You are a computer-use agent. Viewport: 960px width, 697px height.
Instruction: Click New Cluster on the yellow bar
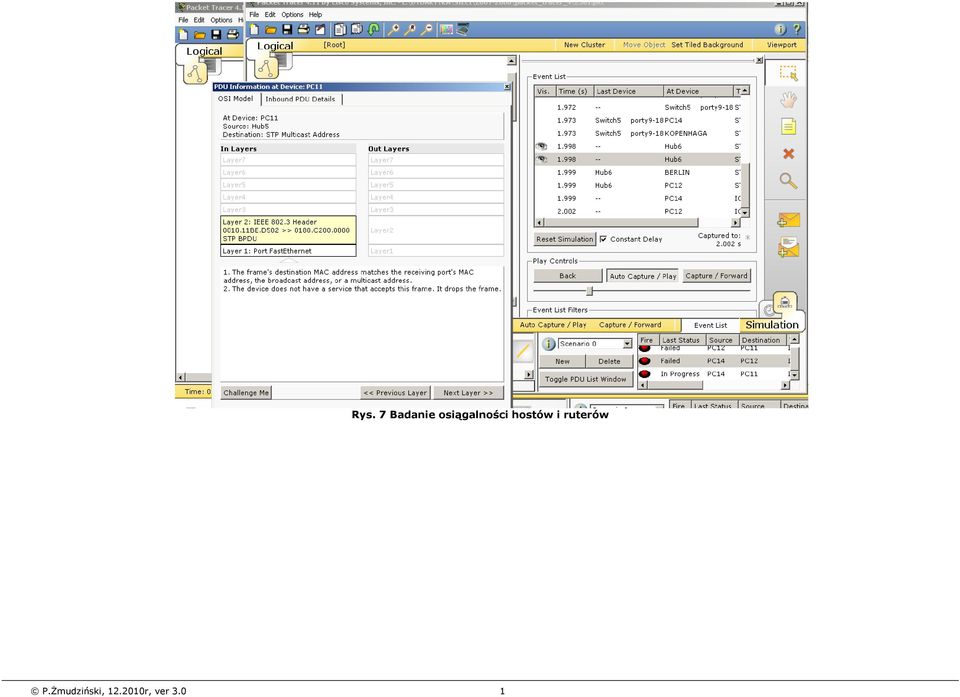point(584,45)
